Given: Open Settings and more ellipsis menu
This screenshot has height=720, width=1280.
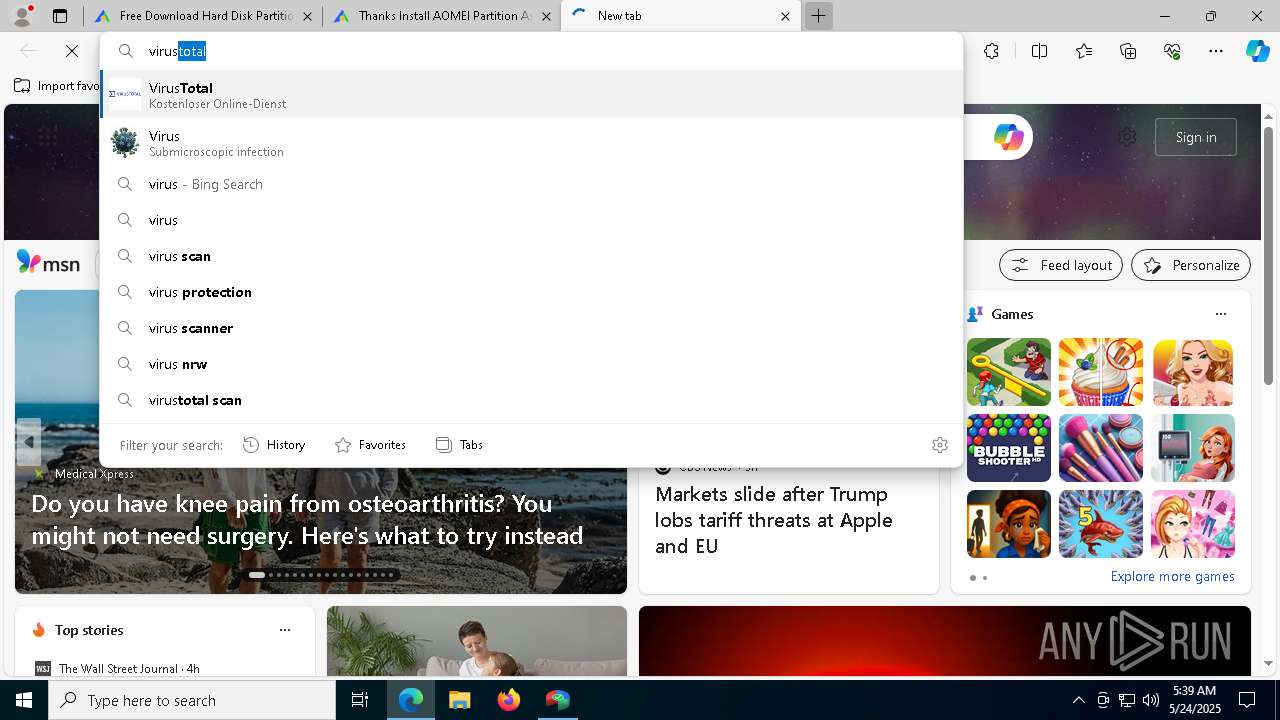Looking at the screenshot, I should click(x=1216, y=51).
